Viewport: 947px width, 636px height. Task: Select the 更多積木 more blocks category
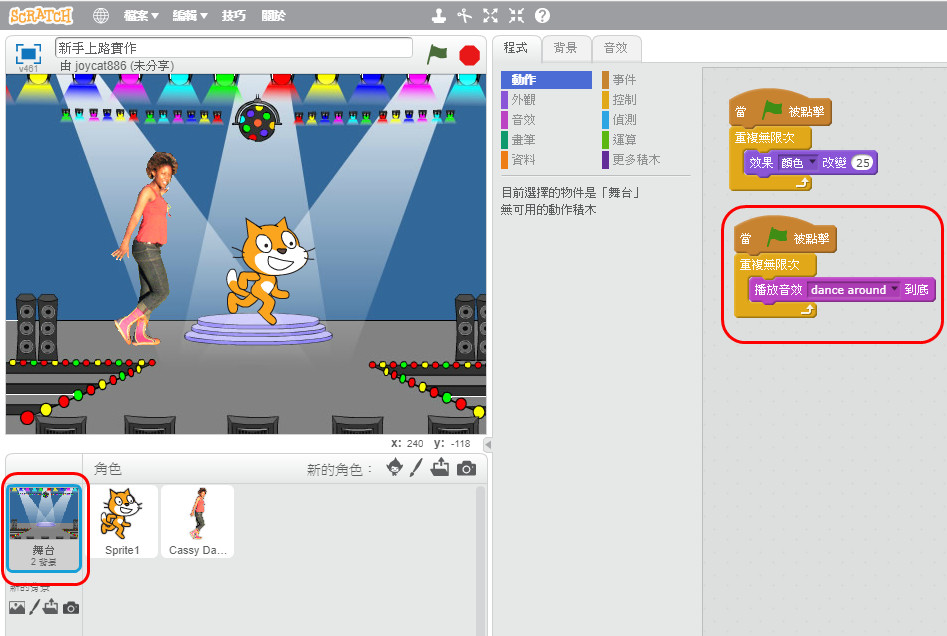tap(646, 159)
